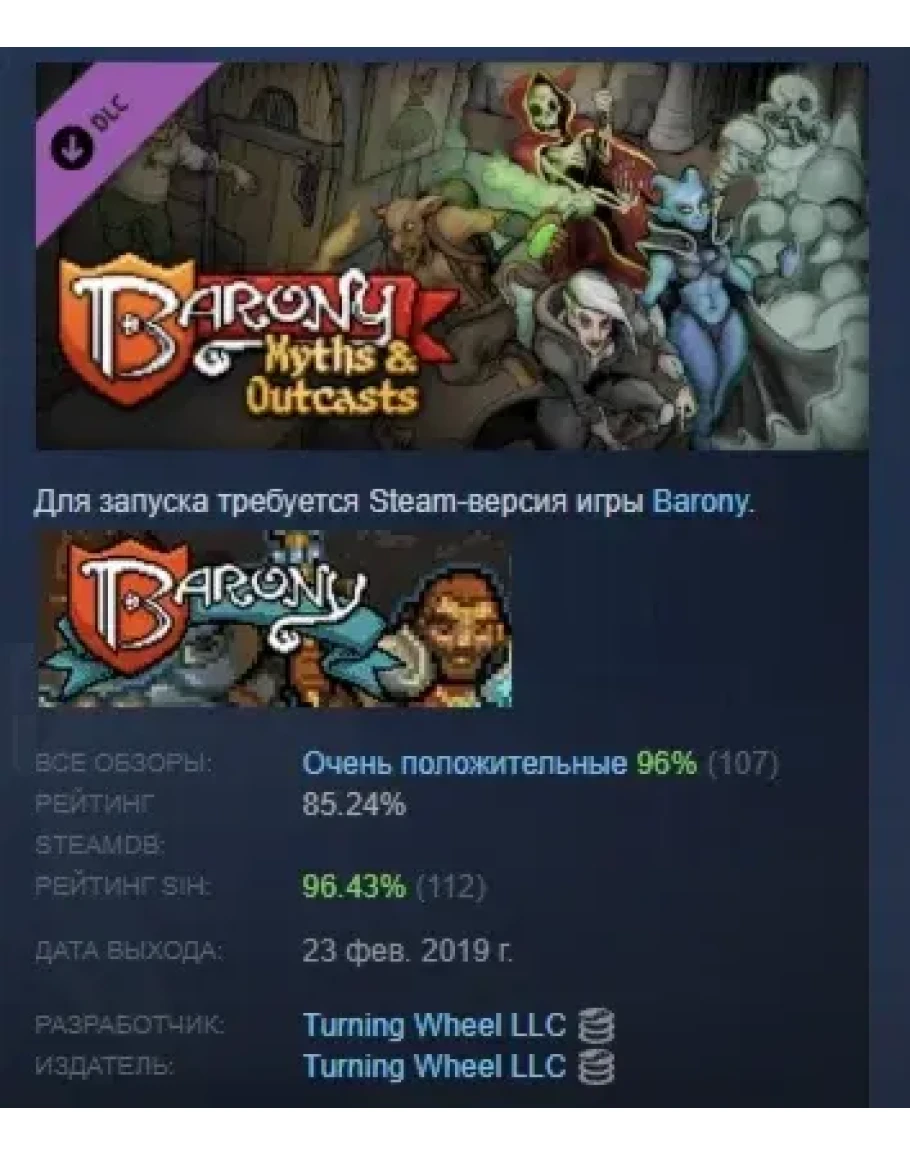This screenshot has height=1155, width=910.
Task: Click database icon next to developer name
Action: [595, 1026]
